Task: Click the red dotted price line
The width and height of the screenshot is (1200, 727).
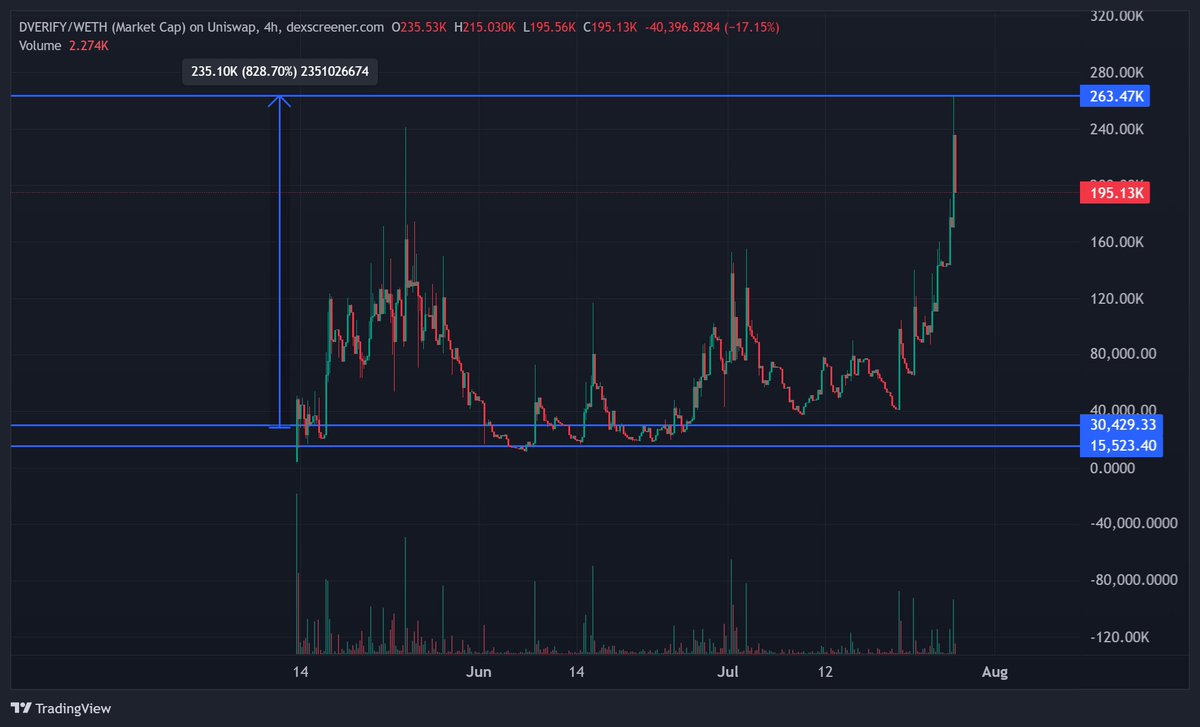Action: pyautogui.click(x=500, y=191)
